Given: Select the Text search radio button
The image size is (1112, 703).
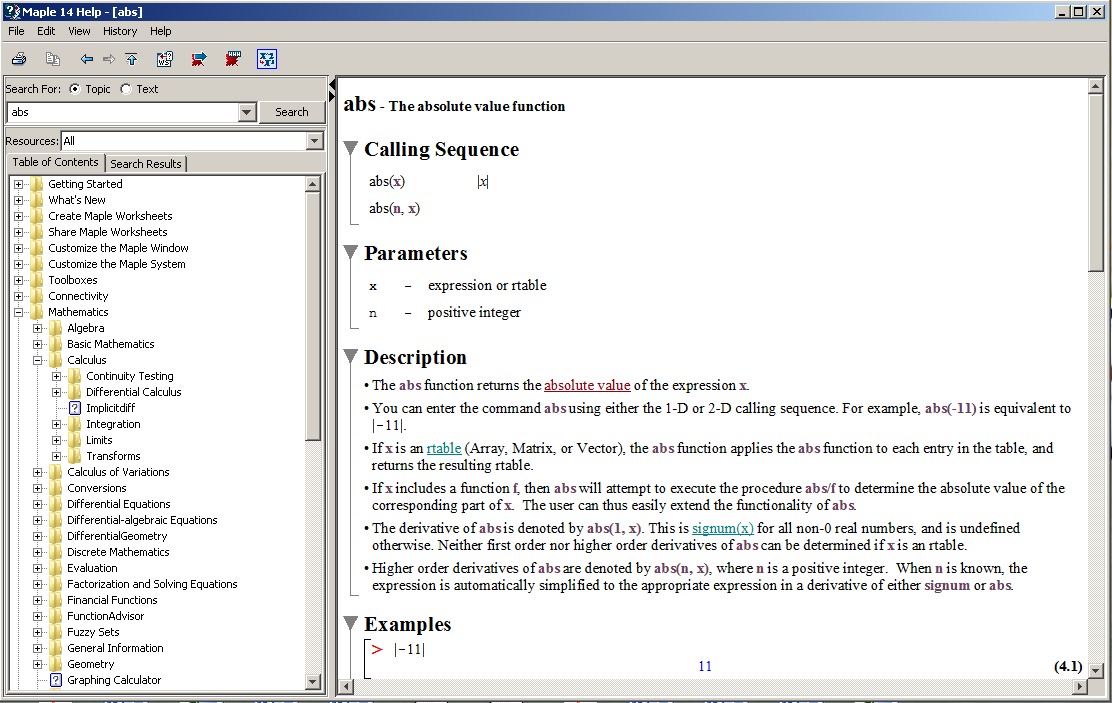Looking at the screenshot, I should [126, 89].
